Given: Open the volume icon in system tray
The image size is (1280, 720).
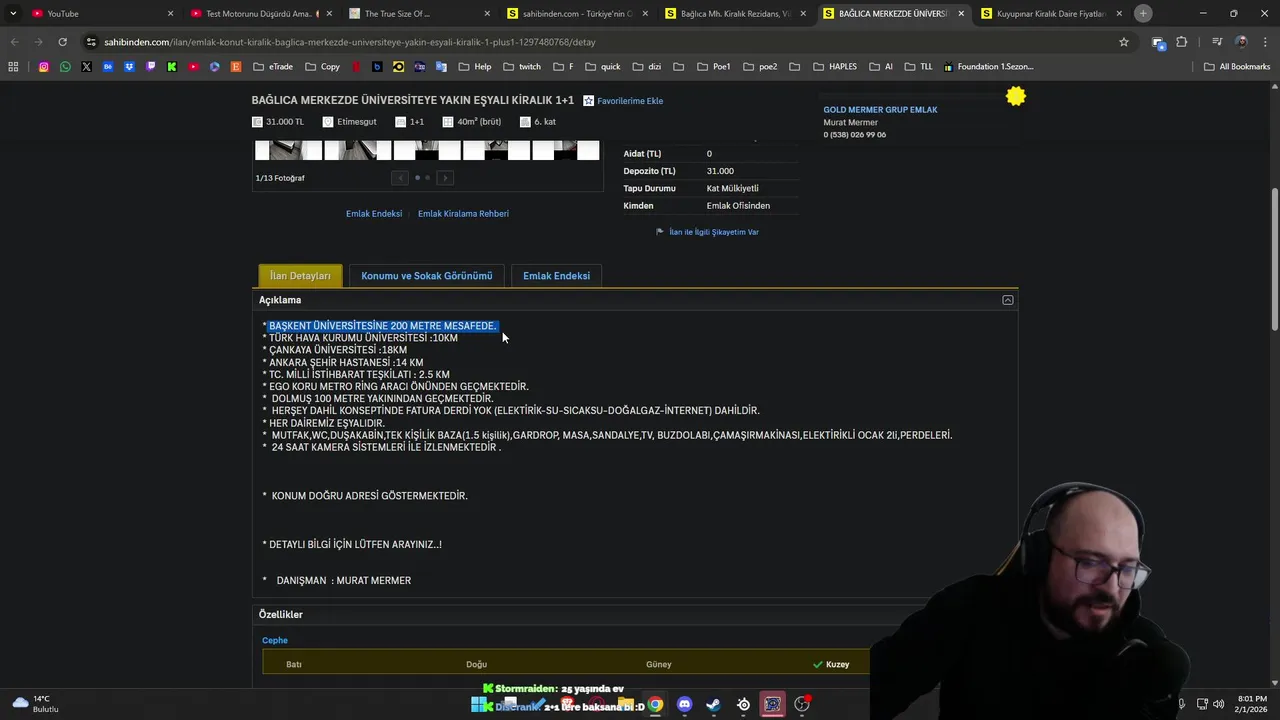Looking at the screenshot, I should point(1218,704).
